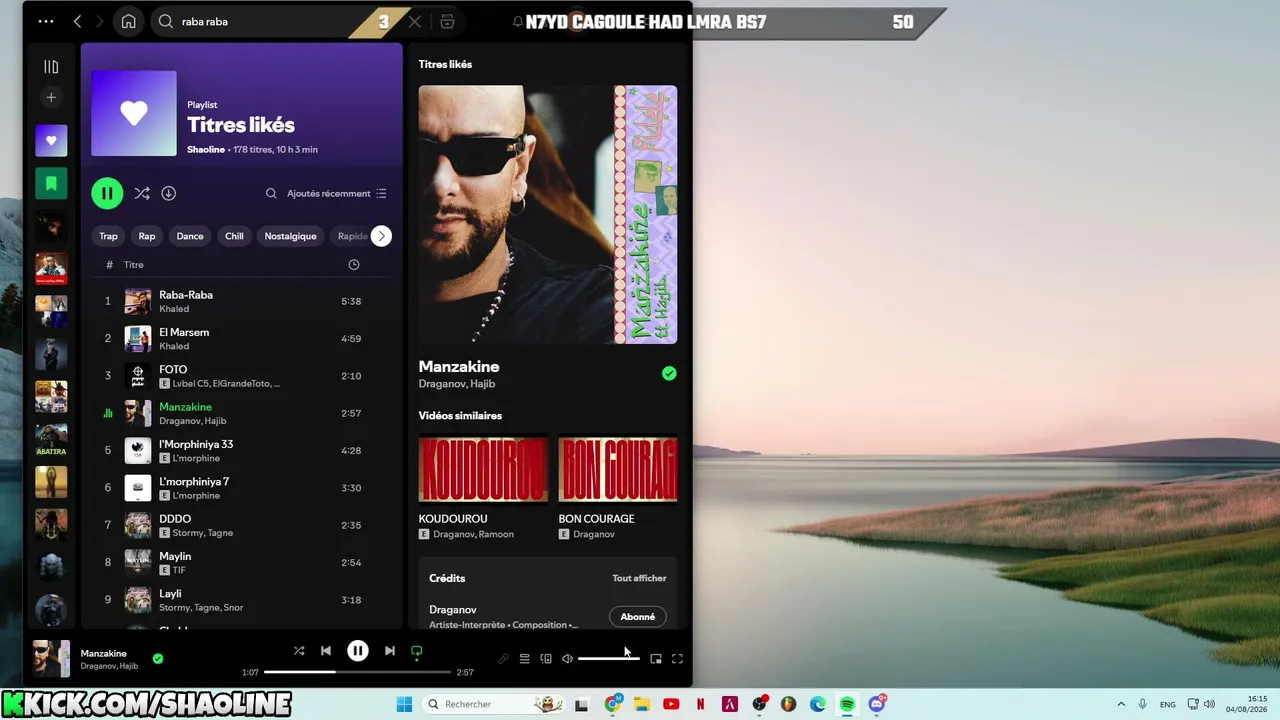Play the El Marsem track row
Image resolution: width=1280 pixels, height=720 pixels.
[x=240, y=338]
